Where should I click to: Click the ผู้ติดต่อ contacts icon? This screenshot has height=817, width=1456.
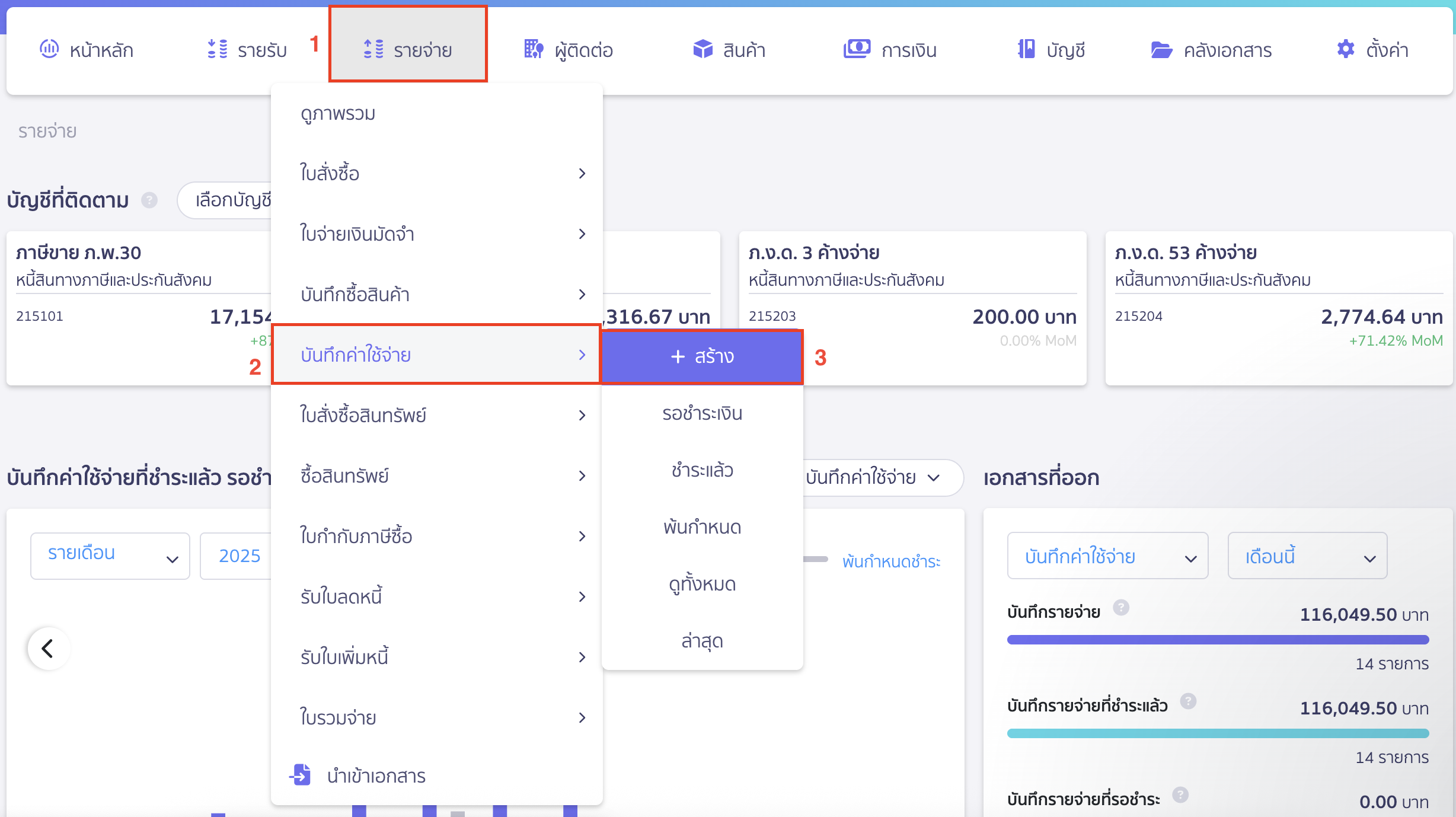[534, 49]
